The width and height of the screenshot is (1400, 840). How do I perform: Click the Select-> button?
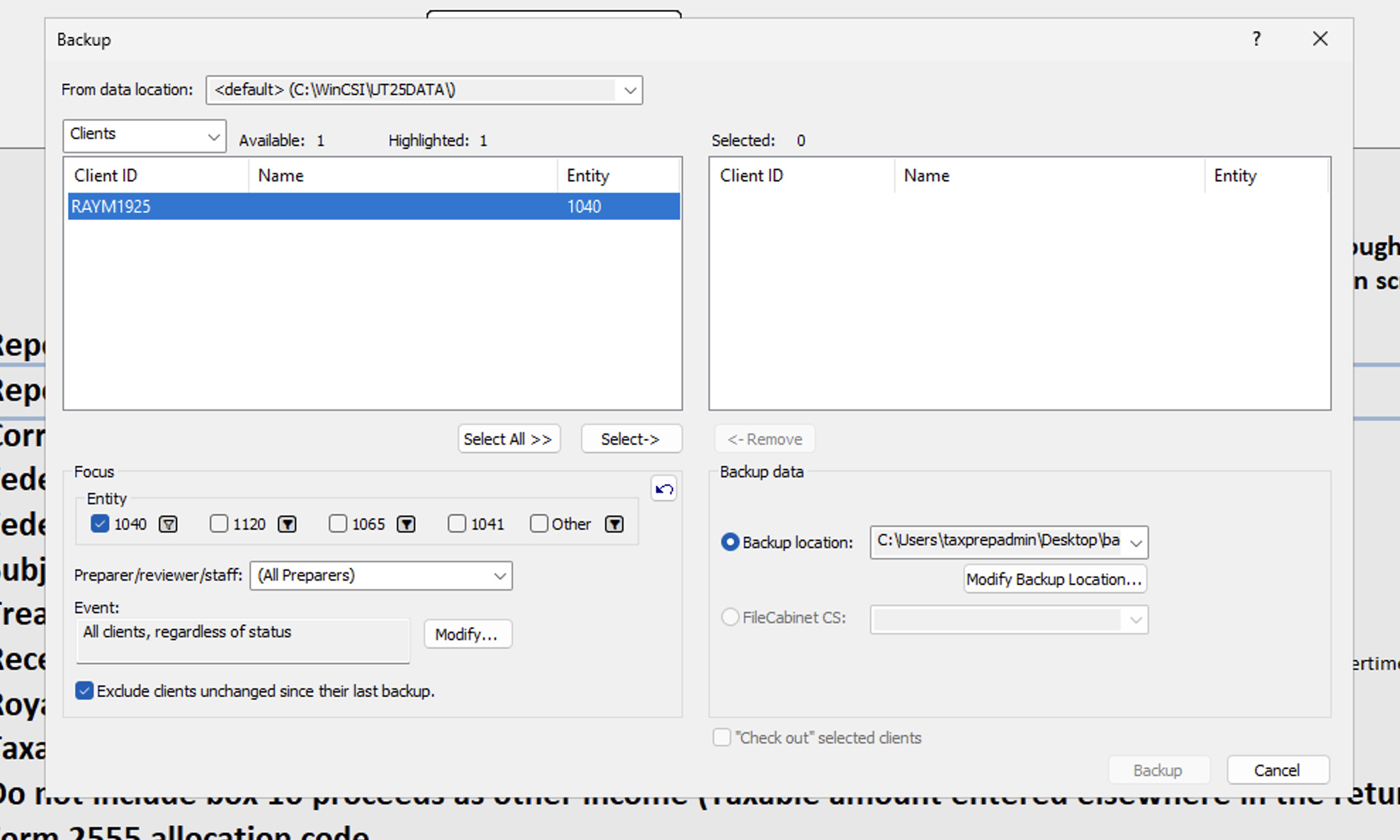pos(631,439)
